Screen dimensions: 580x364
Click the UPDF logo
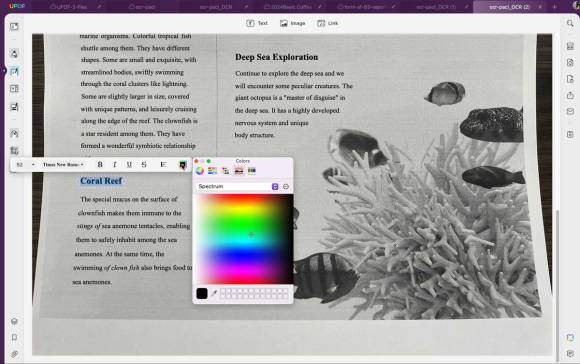tap(17, 6)
